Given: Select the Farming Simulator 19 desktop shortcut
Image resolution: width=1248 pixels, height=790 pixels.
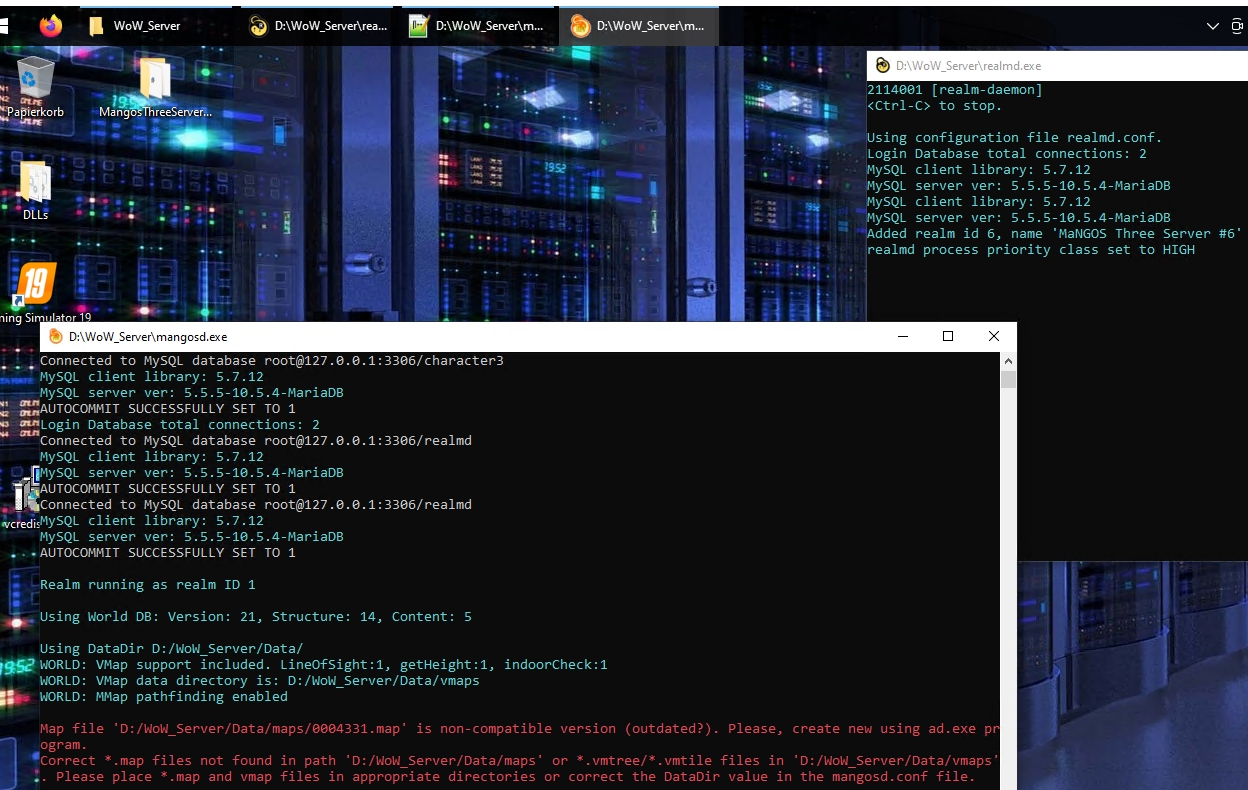Looking at the screenshot, I should click(36, 293).
